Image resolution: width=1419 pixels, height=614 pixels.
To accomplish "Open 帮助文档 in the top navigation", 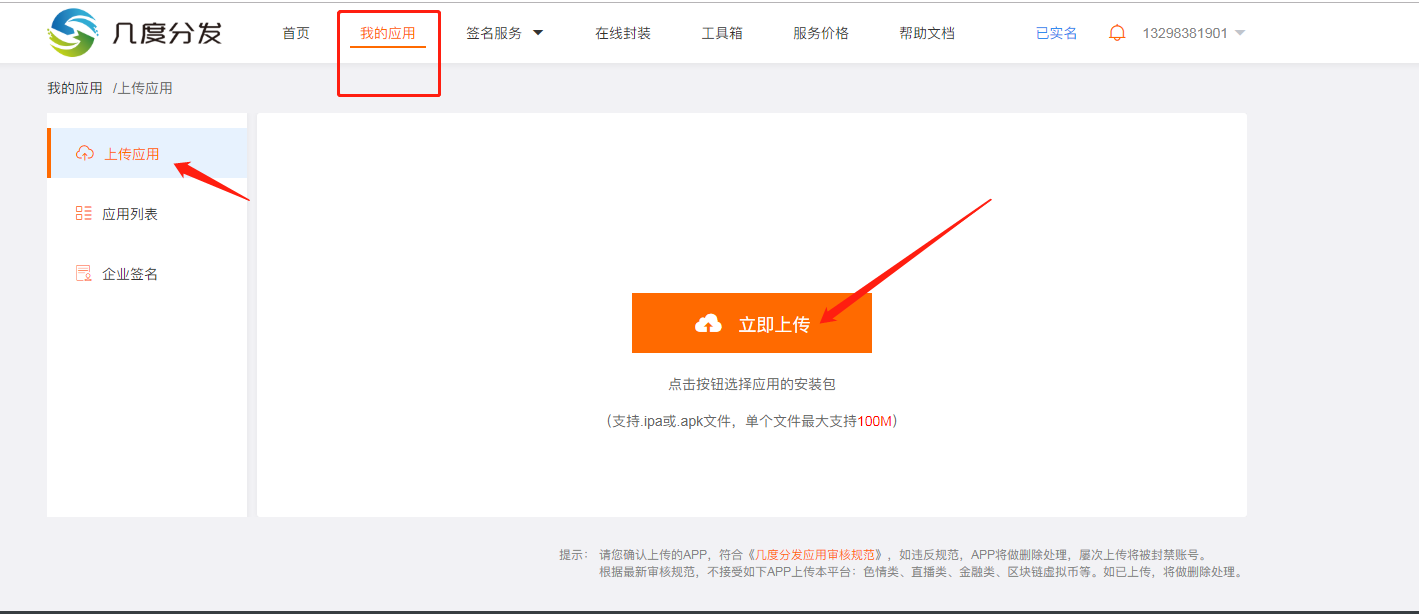I will 927,33.
